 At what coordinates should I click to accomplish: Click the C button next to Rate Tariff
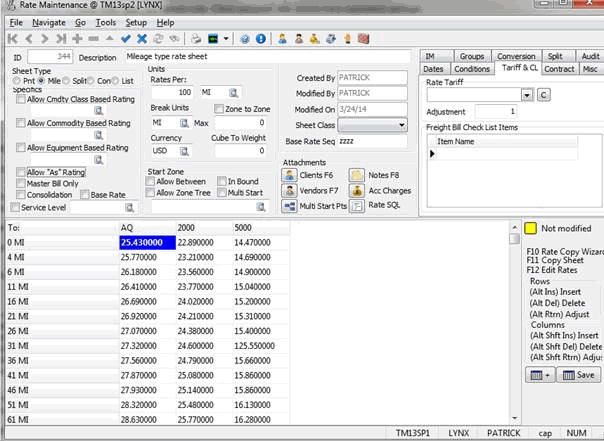click(x=544, y=95)
